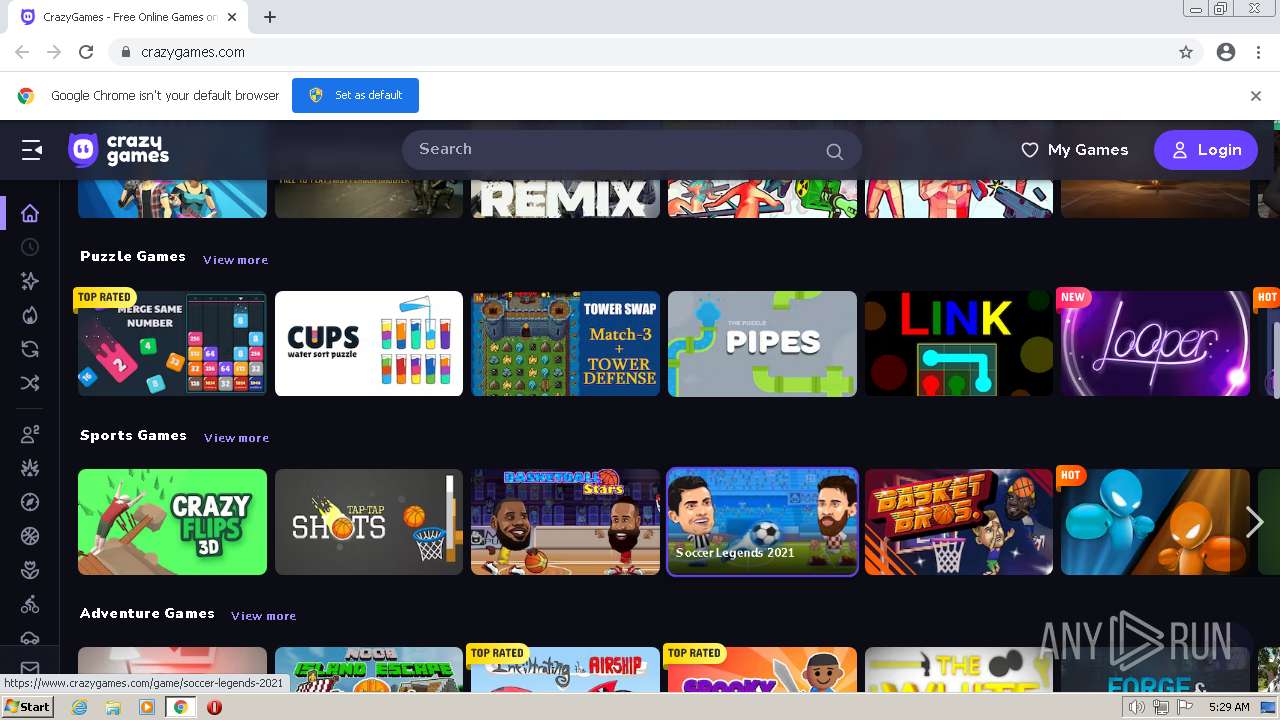Viewport: 1280px width, 720px height.
Task: Open Chrome three-dot menu
Action: (1258, 52)
